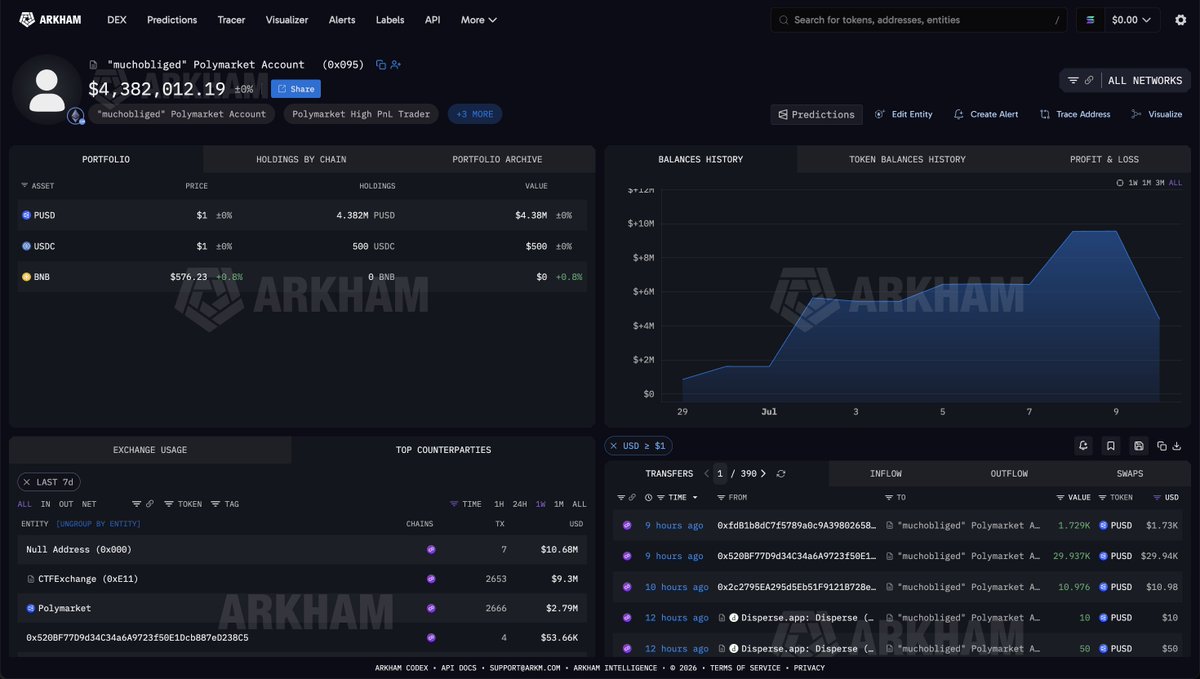Open the API DOCS footer link

459,667
